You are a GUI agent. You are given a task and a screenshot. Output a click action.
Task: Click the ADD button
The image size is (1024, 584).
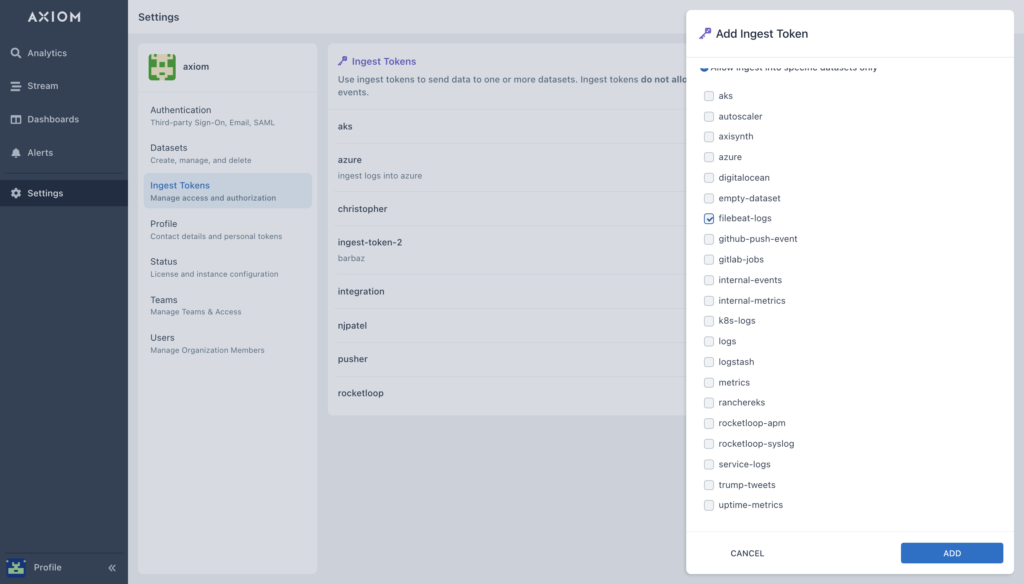[952, 553]
